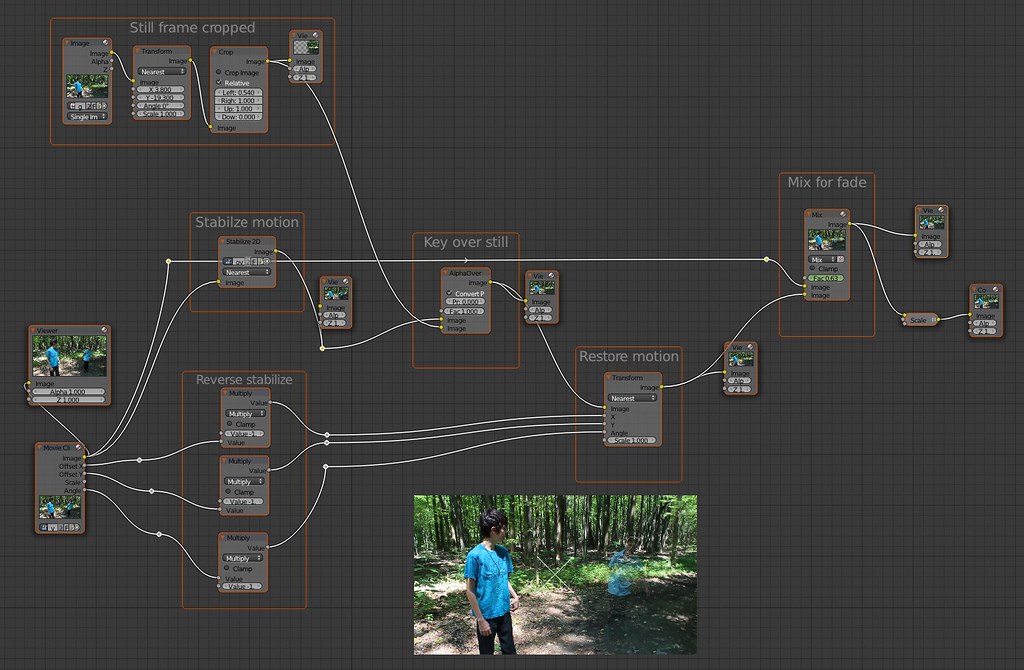Click the Right 1.000 field in Crop node
Viewport: 1024px width, 670px height.
[239, 101]
